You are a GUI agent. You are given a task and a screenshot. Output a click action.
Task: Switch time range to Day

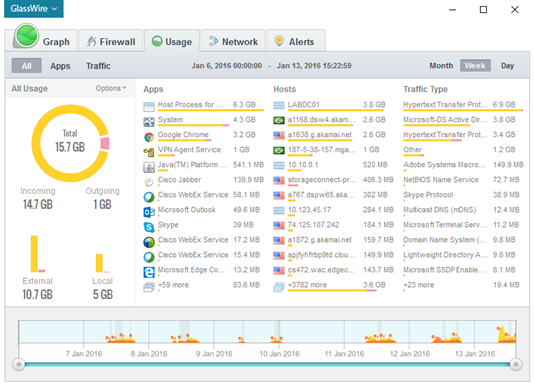[507, 65]
